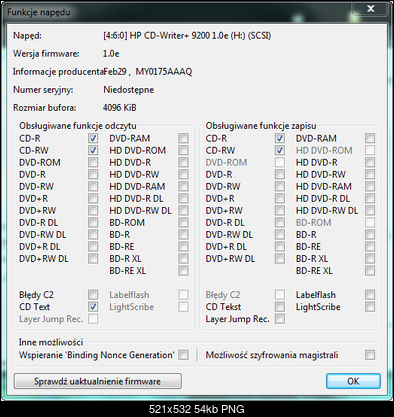This screenshot has width=394, height=417.
Task: Toggle CD-RW checkbox under read functions
Action: tap(93, 150)
